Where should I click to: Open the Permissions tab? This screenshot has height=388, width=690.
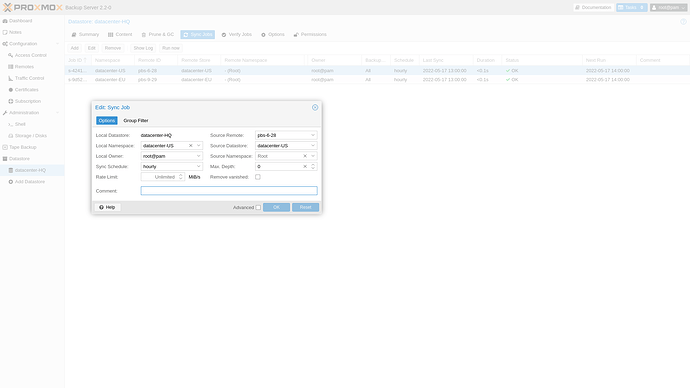pyautogui.click(x=310, y=34)
